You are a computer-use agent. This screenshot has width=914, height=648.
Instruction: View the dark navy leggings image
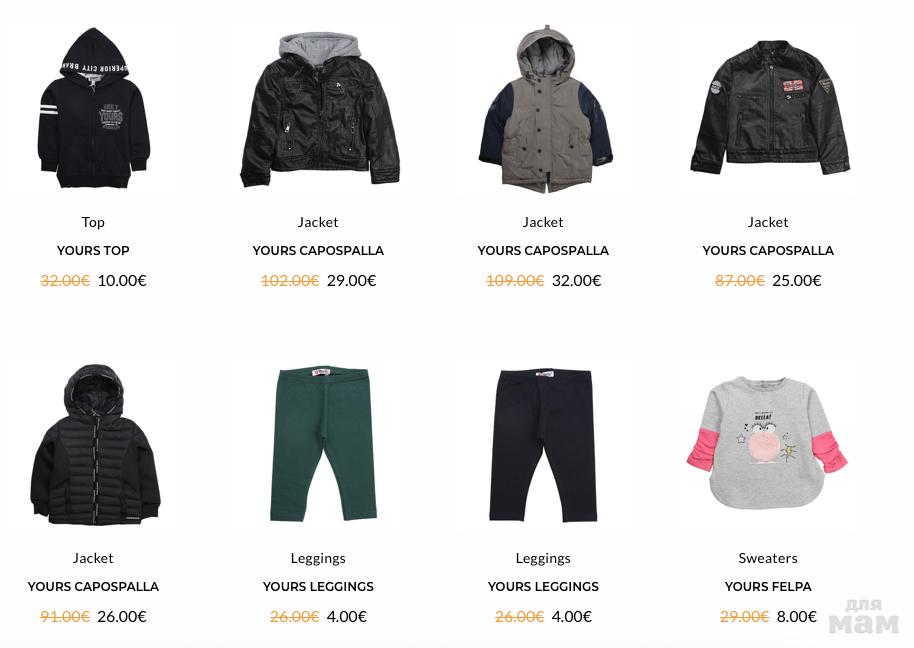coord(543,445)
